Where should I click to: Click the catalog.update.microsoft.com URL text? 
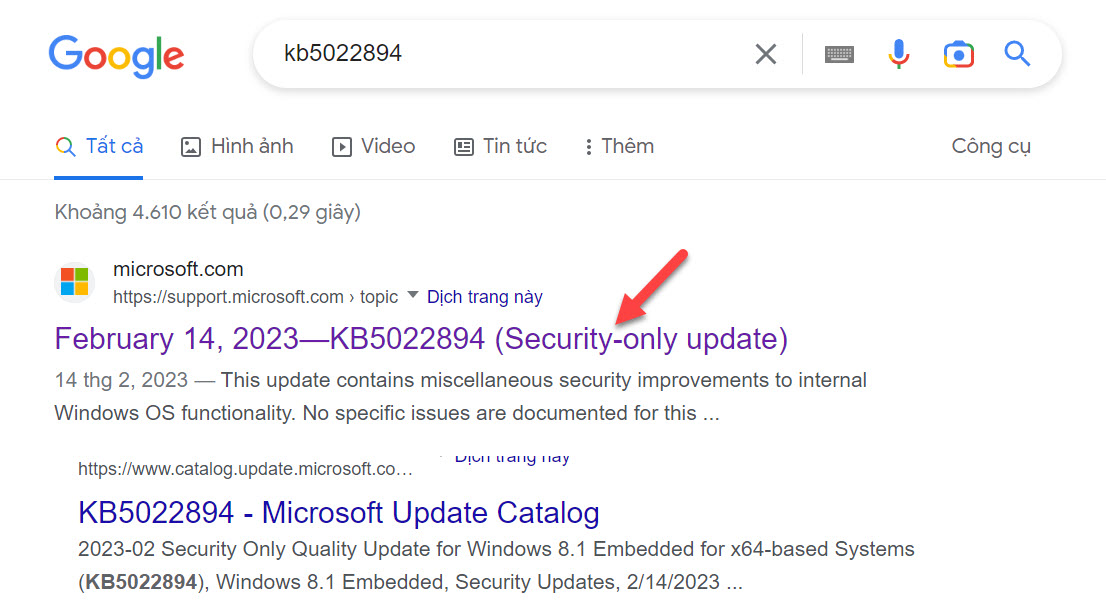coord(244,469)
